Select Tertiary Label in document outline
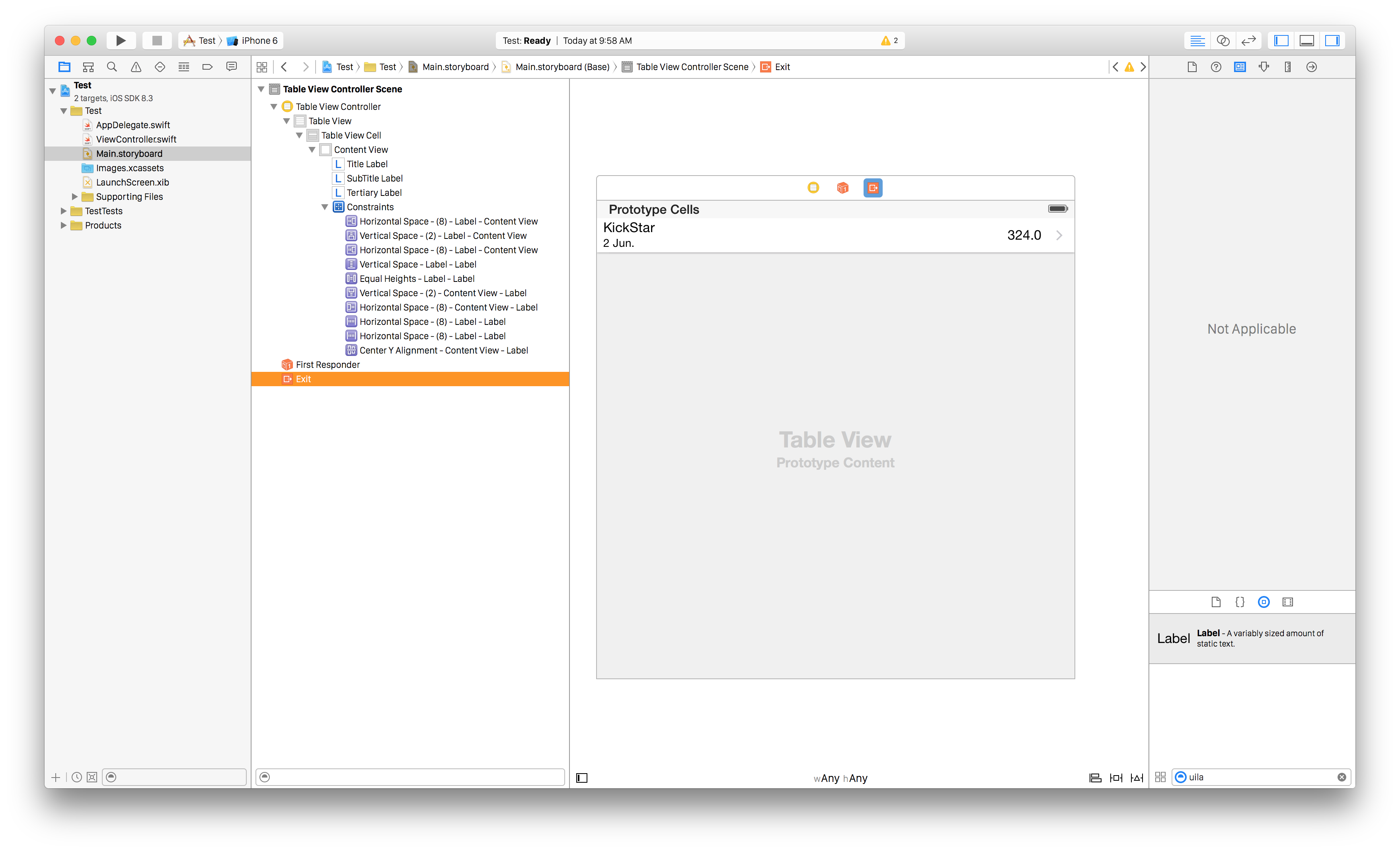This screenshot has width=1400, height=852. point(374,193)
